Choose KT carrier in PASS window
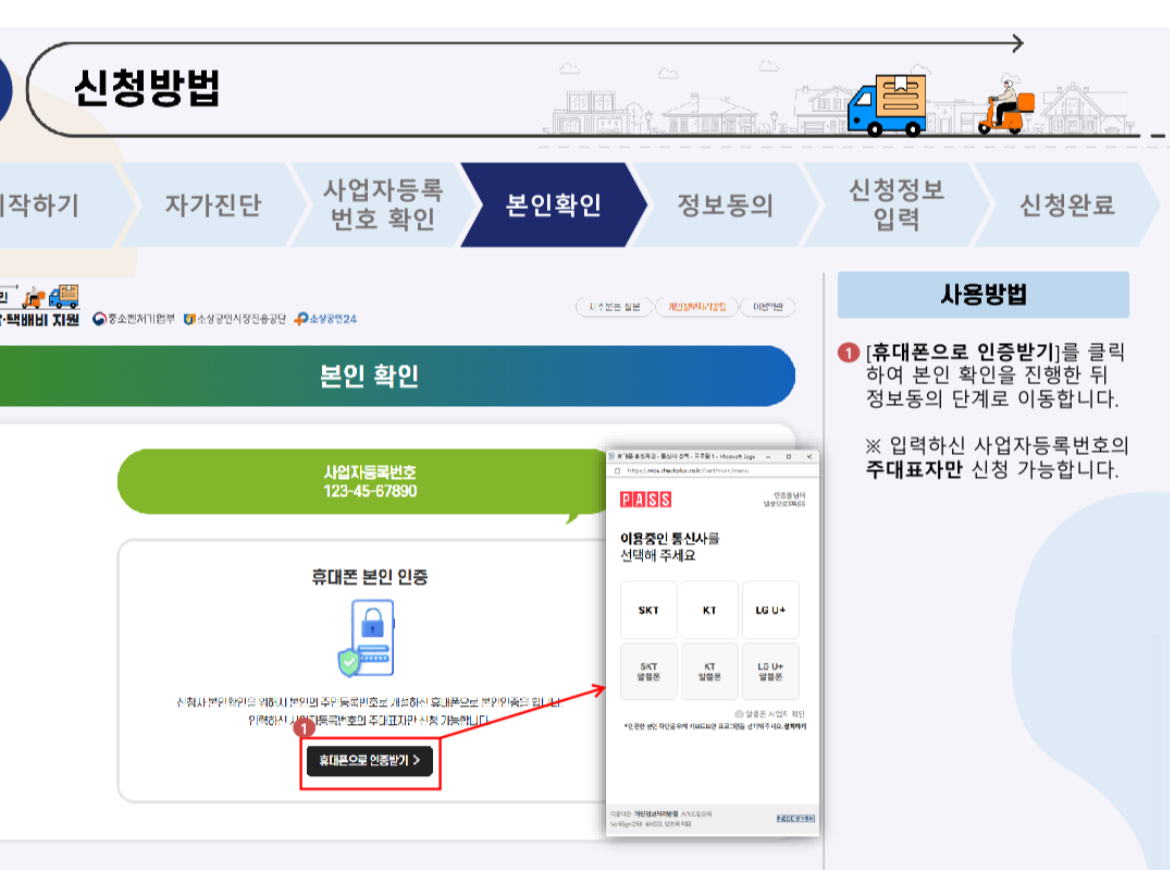Image resolution: width=1170 pixels, height=870 pixels. tap(709, 610)
